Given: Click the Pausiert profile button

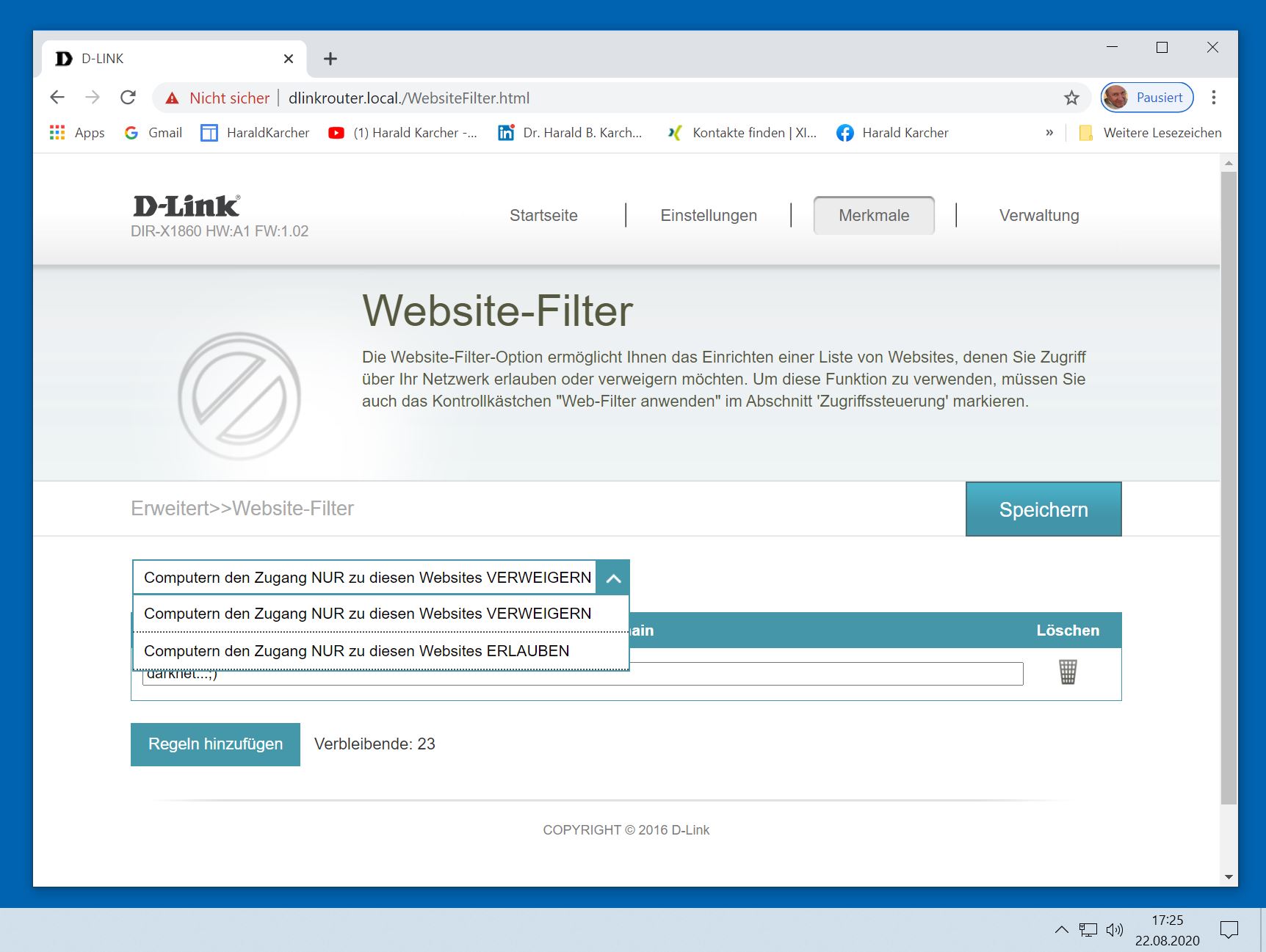Looking at the screenshot, I should (x=1147, y=98).
